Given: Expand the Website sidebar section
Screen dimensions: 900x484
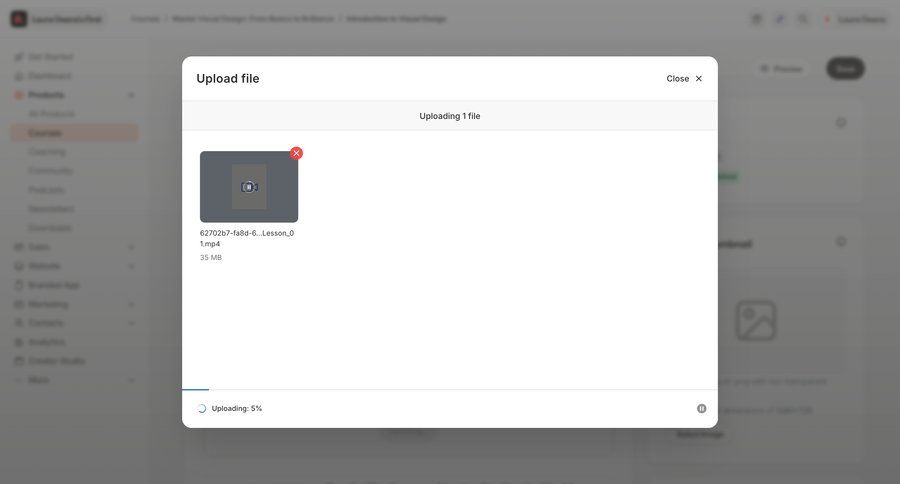Looking at the screenshot, I should click(x=131, y=266).
